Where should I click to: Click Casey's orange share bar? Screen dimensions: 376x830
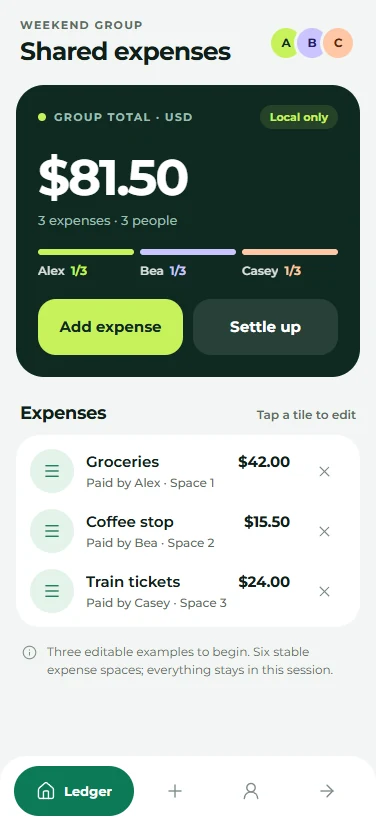click(x=290, y=252)
